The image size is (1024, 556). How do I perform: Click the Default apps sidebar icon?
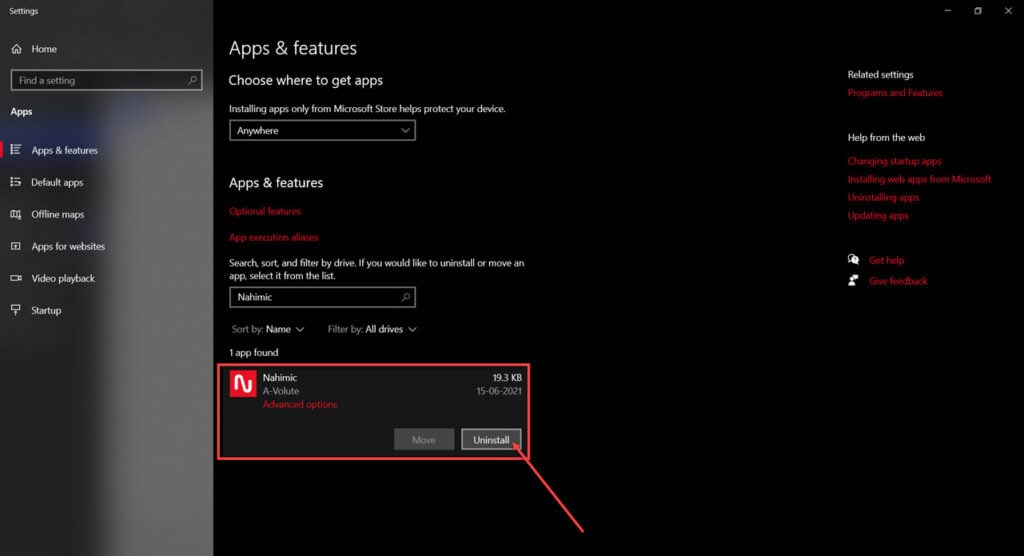point(16,182)
